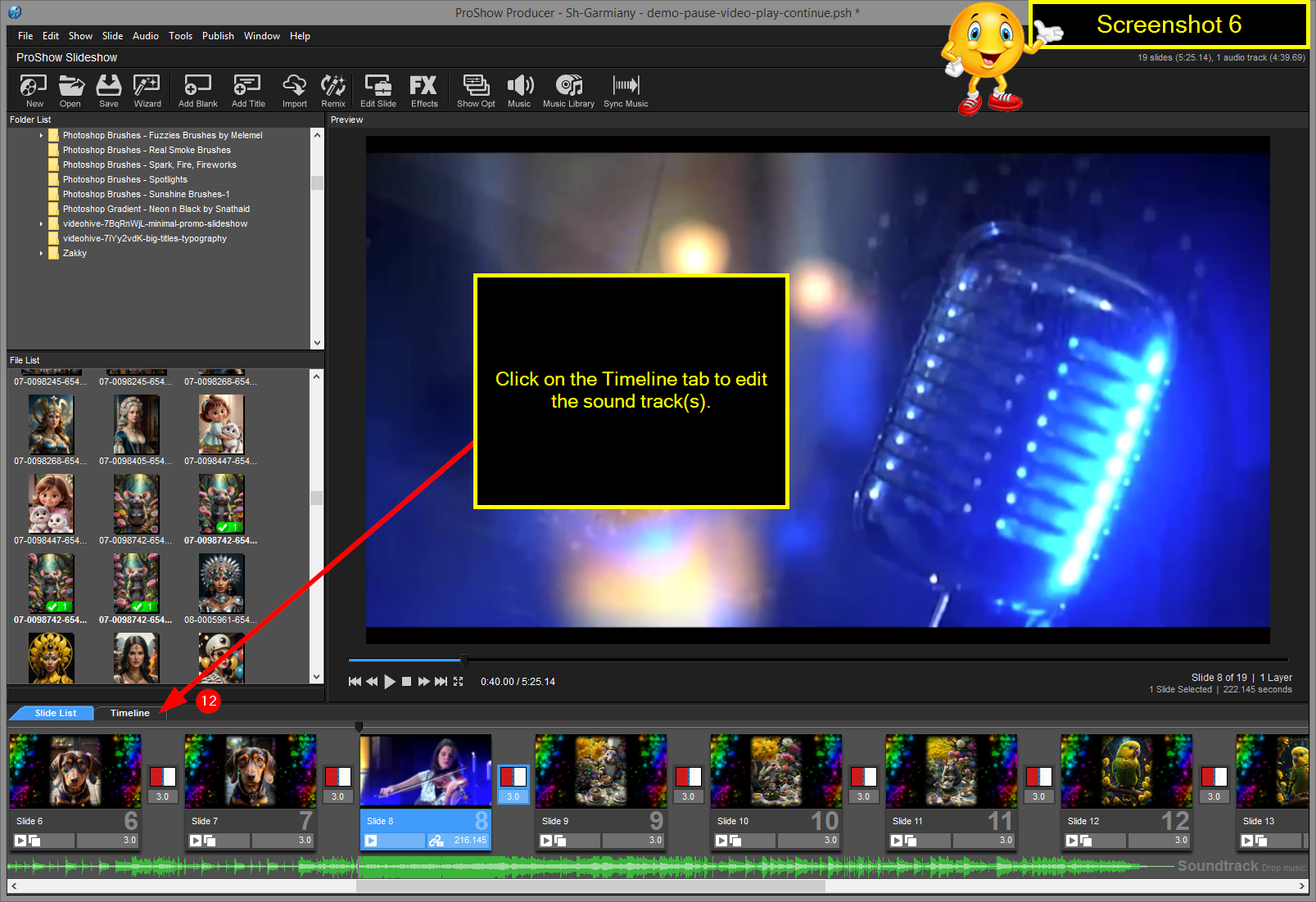Jump to start of show in preview
Screen dimensions: 1316x902
355,682
